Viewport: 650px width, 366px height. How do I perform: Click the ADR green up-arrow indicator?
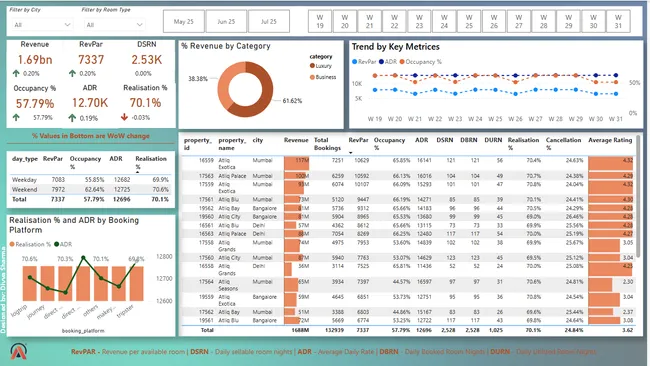pyautogui.click(x=72, y=118)
